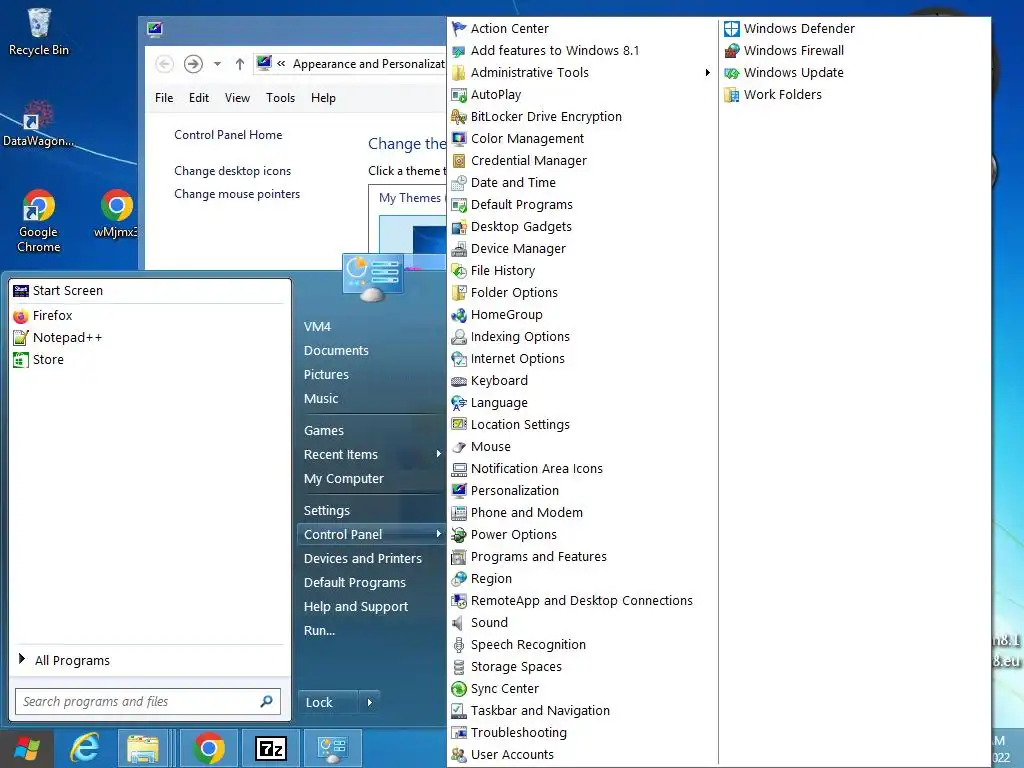
Task: Click the Up arrow in Explorer
Action: point(240,64)
